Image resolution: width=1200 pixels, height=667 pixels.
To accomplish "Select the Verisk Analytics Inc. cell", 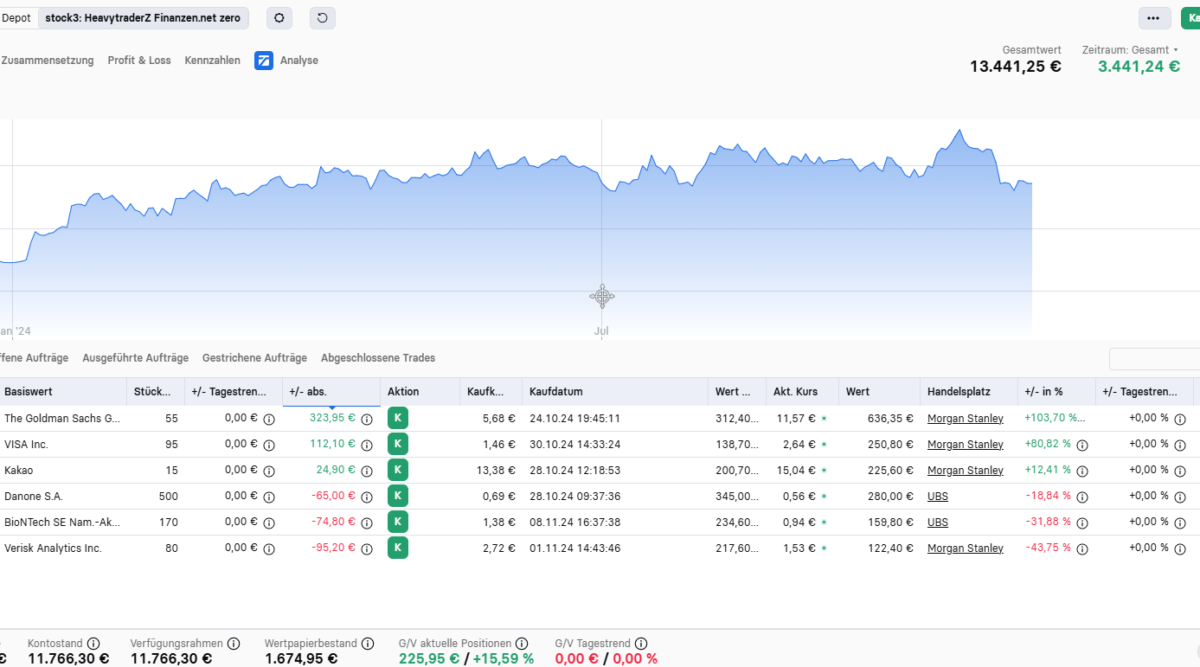I will [x=53, y=548].
